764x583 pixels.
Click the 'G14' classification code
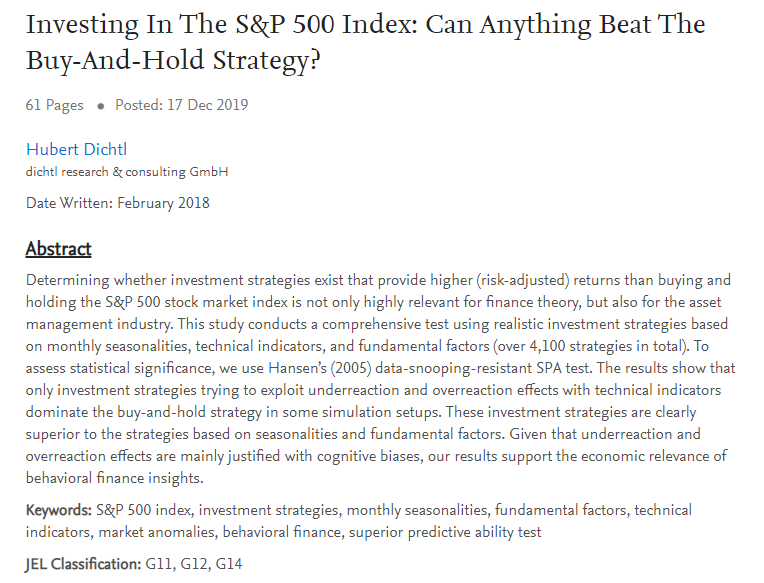[x=229, y=564]
